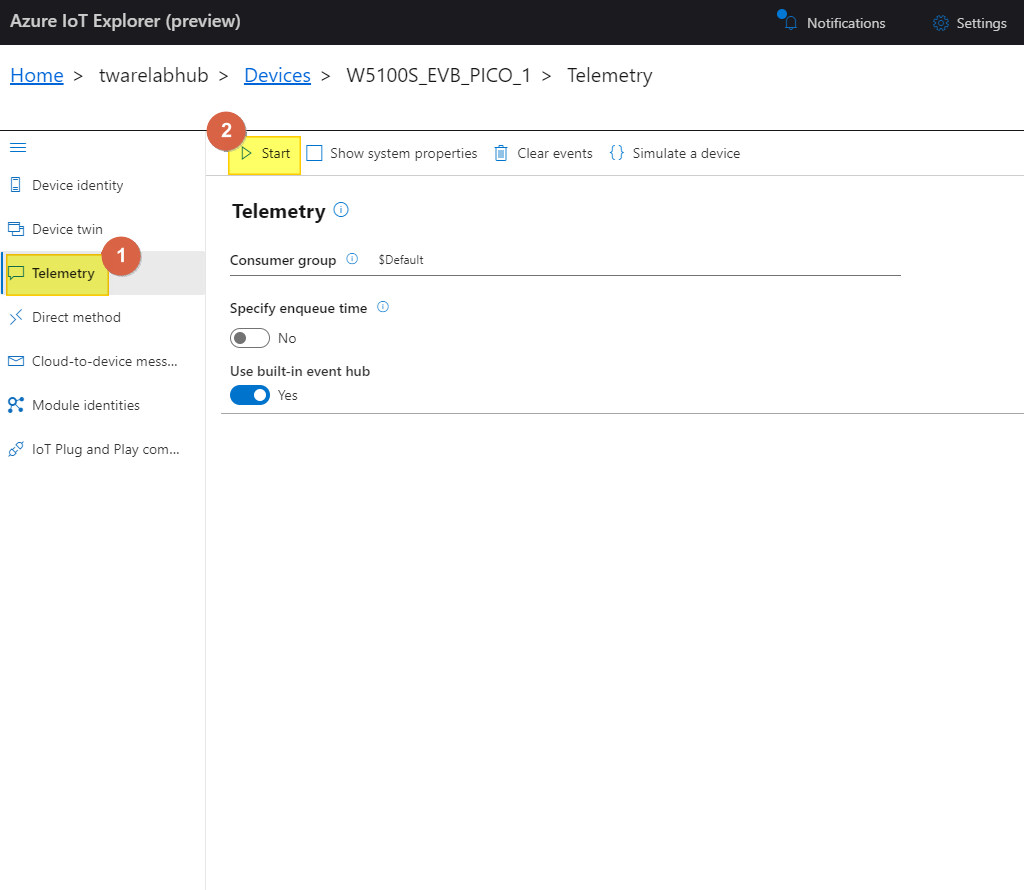This screenshot has width=1024, height=890.
Task: Open Module identities page
Action: pyautogui.click(x=103, y=405)
